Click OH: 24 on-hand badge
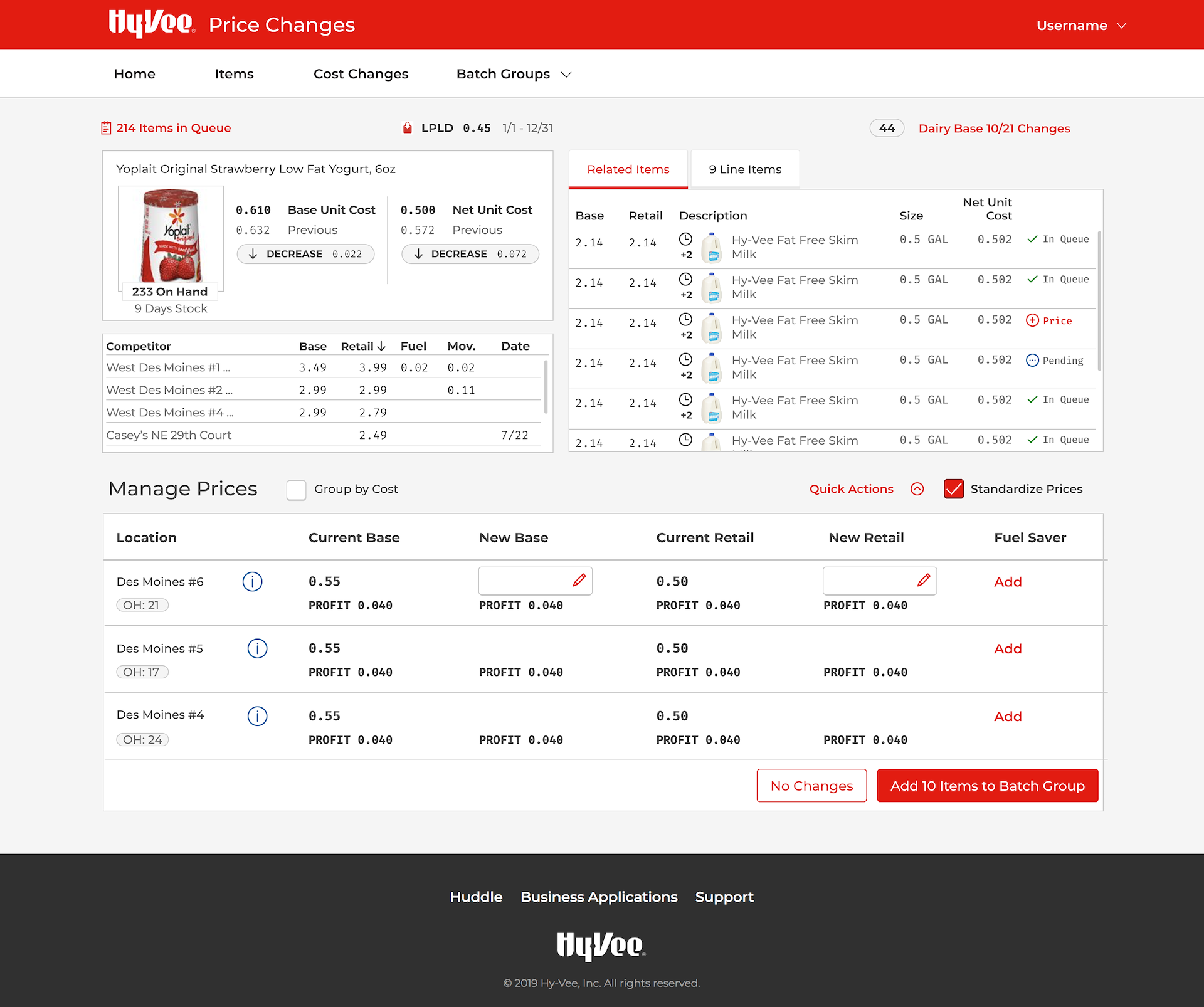Screen dimensions: 1204x1007 142,740
